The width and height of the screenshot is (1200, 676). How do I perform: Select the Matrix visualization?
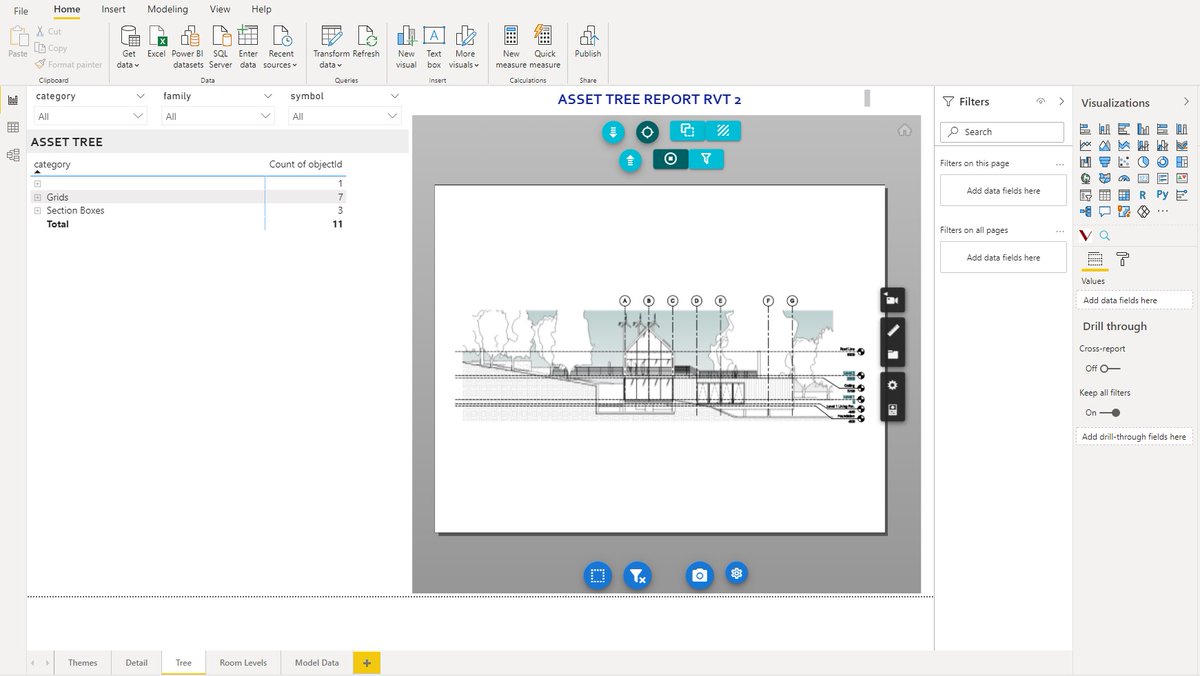pyautogui.click(x=1124, y=195)
